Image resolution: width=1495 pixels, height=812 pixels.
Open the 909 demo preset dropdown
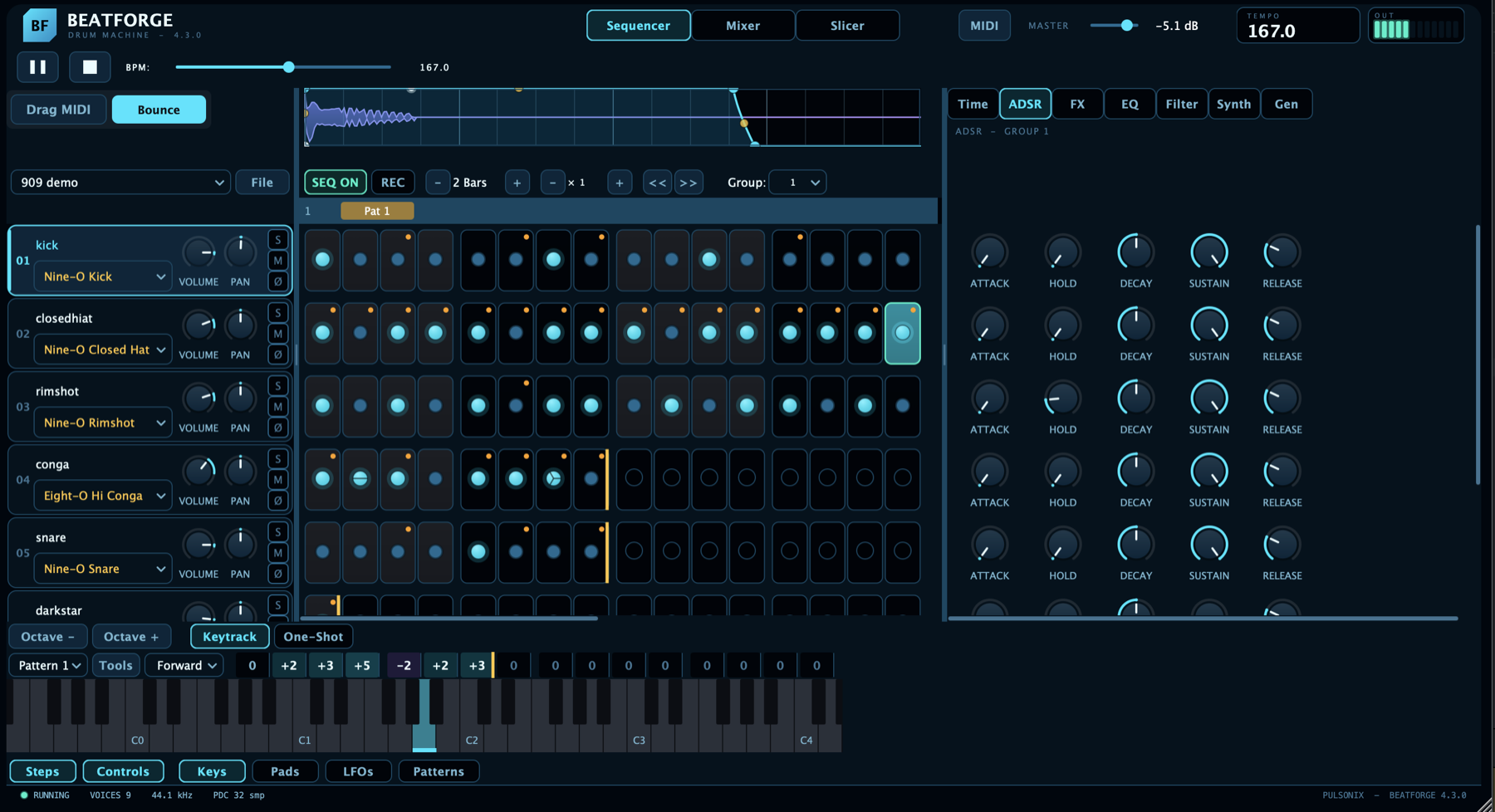(121, 183)
